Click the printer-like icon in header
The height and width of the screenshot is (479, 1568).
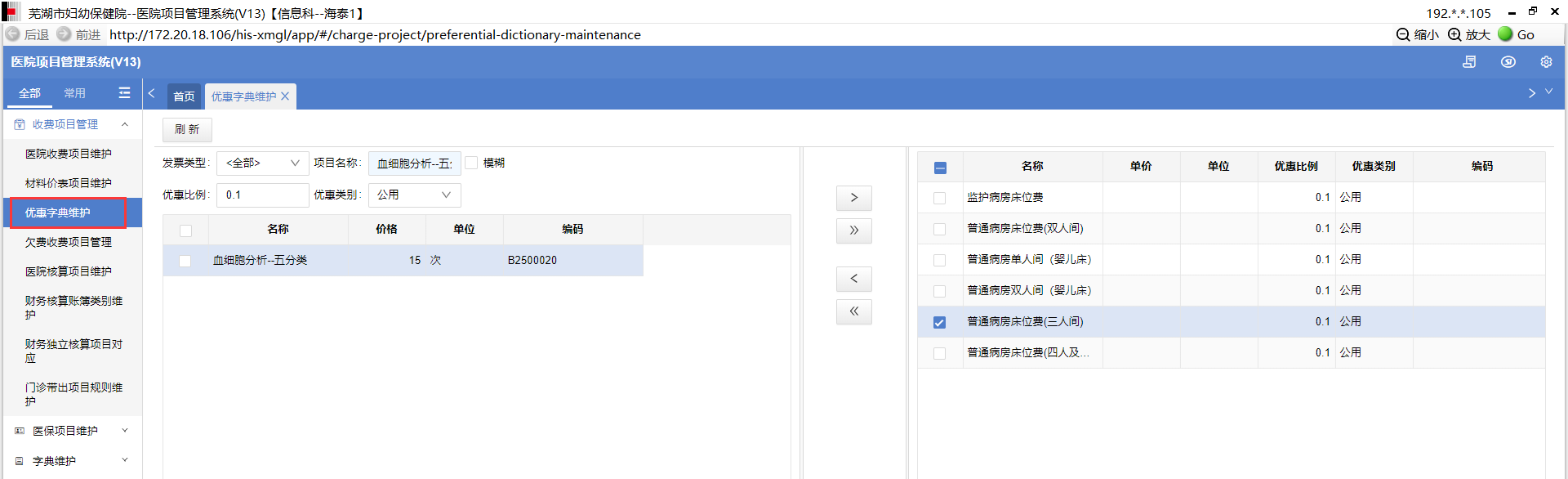point(1469,62)
